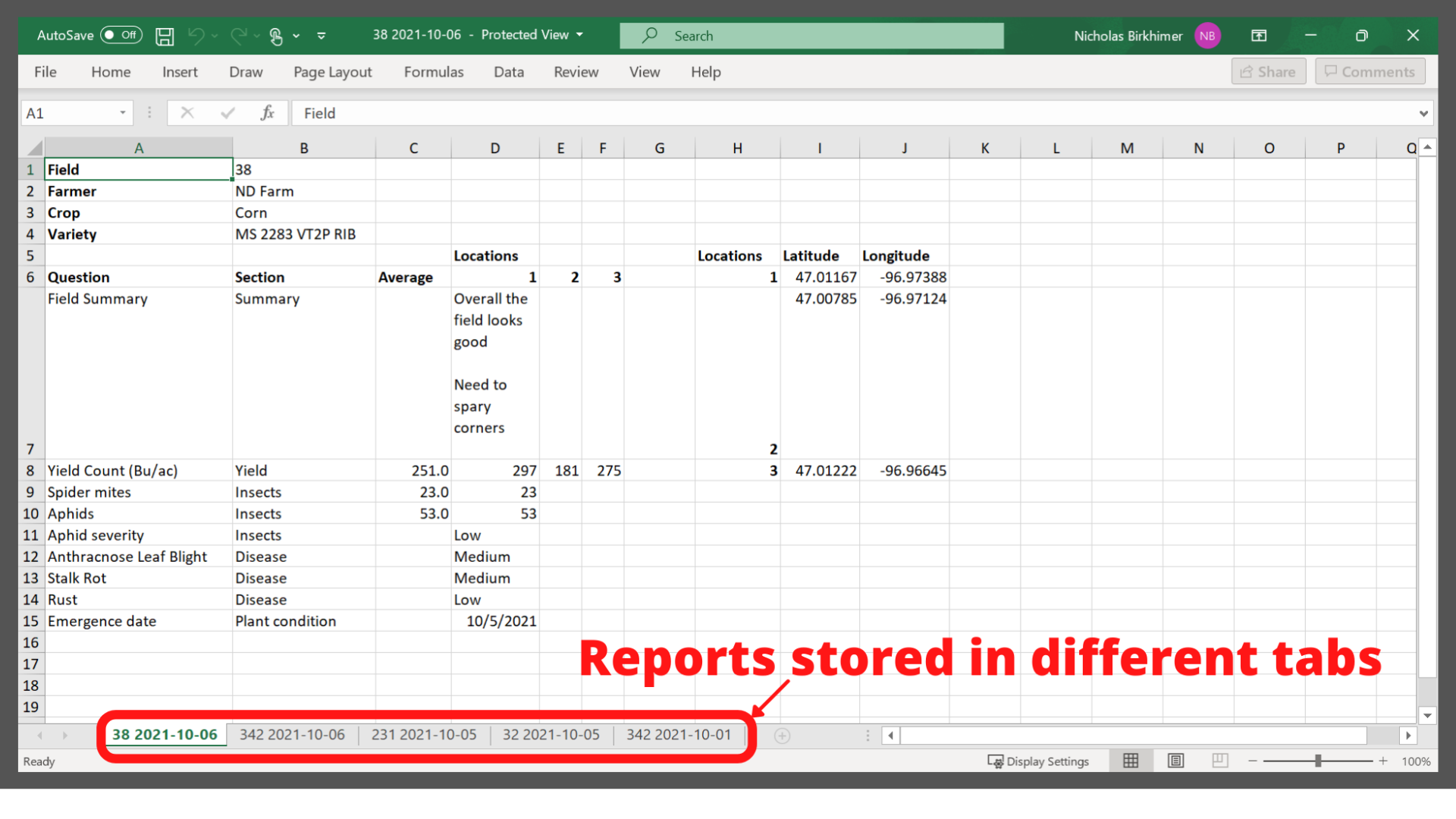1456x819 pixels.
Task: Click the zoom slider handle
Action: tap(1318, 761)
